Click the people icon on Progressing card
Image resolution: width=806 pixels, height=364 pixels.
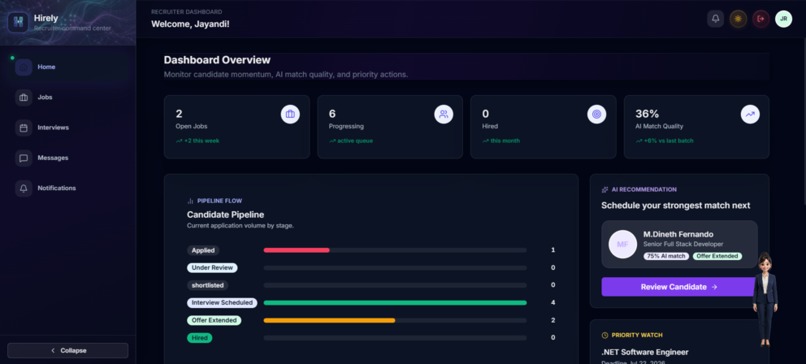coord(444,114)
